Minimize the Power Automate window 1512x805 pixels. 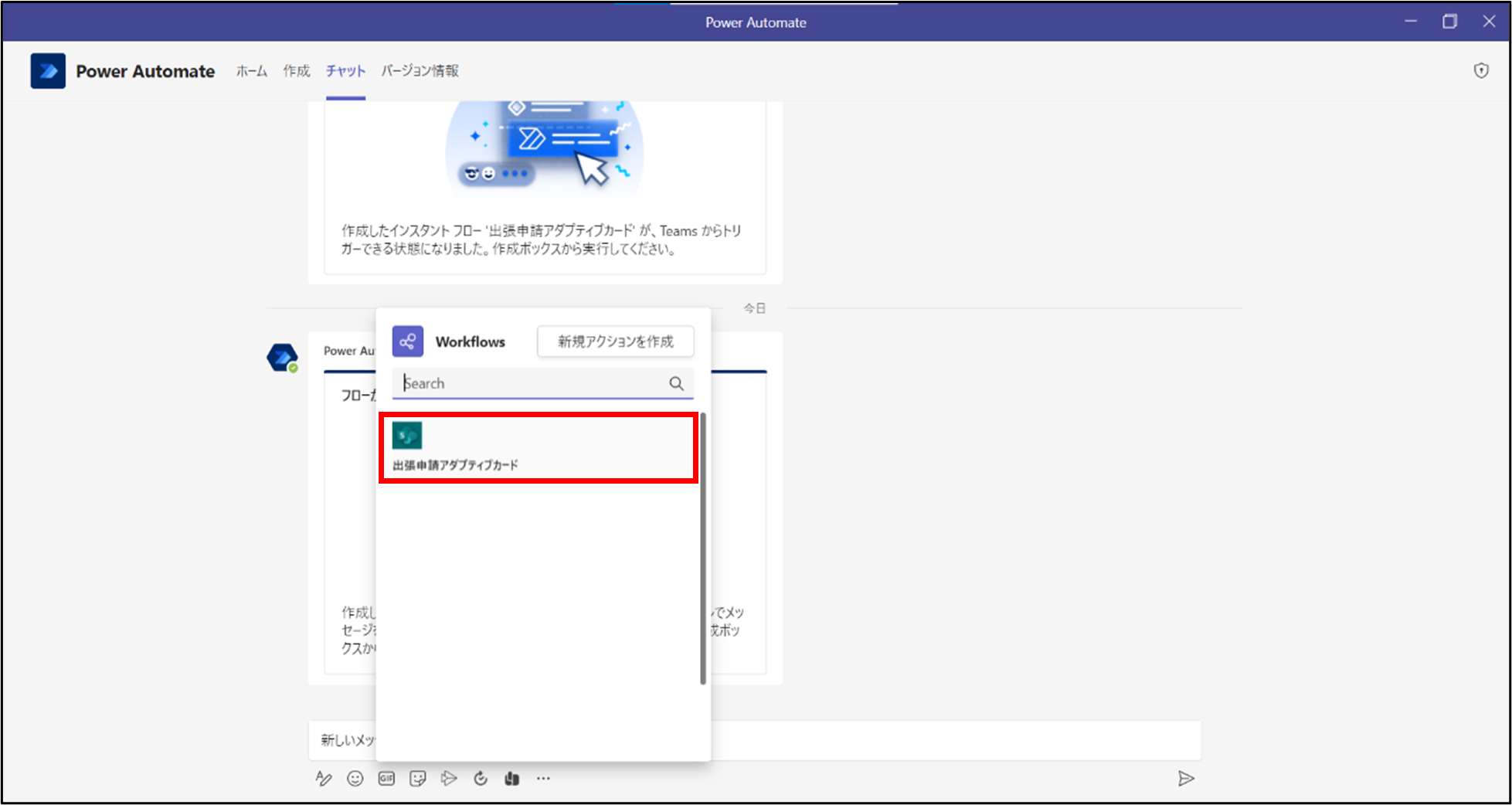(x=1411, y=22)
